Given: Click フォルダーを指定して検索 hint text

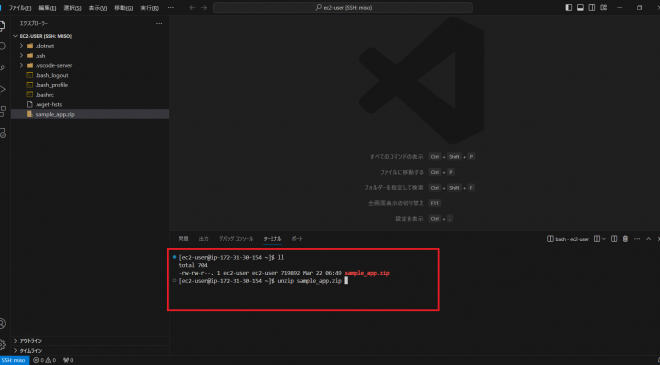Looking at the screenshot, I should click(394, 188).
